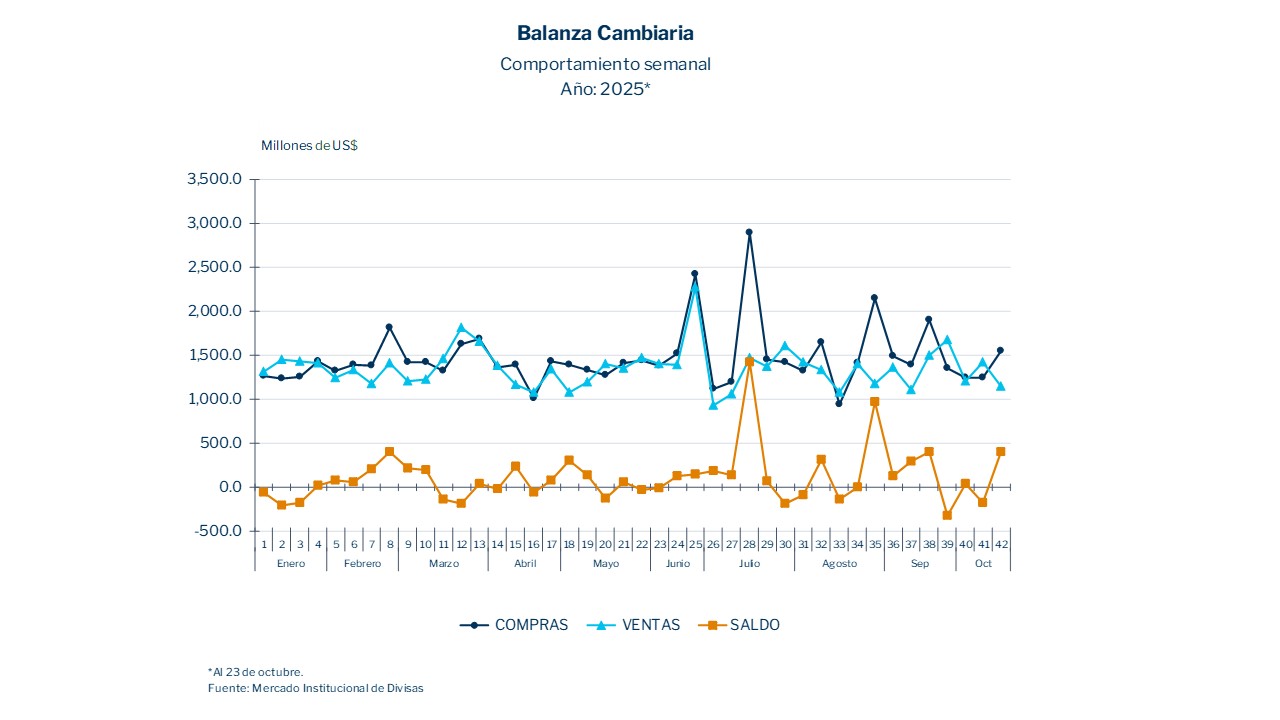Screen dimensions: 1280x720
Task: Click the COMPRAS legend circle marker
Action: [474, 625]
